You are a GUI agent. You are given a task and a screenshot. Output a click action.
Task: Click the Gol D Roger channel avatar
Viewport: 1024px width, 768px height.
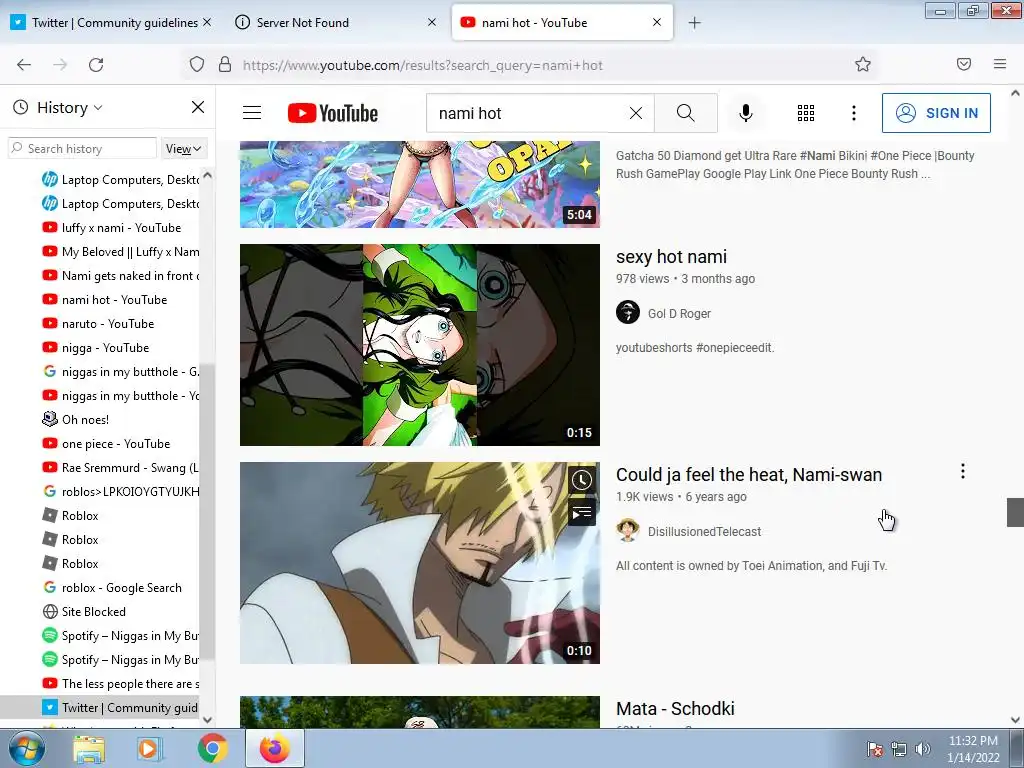(x=628, y=312)
